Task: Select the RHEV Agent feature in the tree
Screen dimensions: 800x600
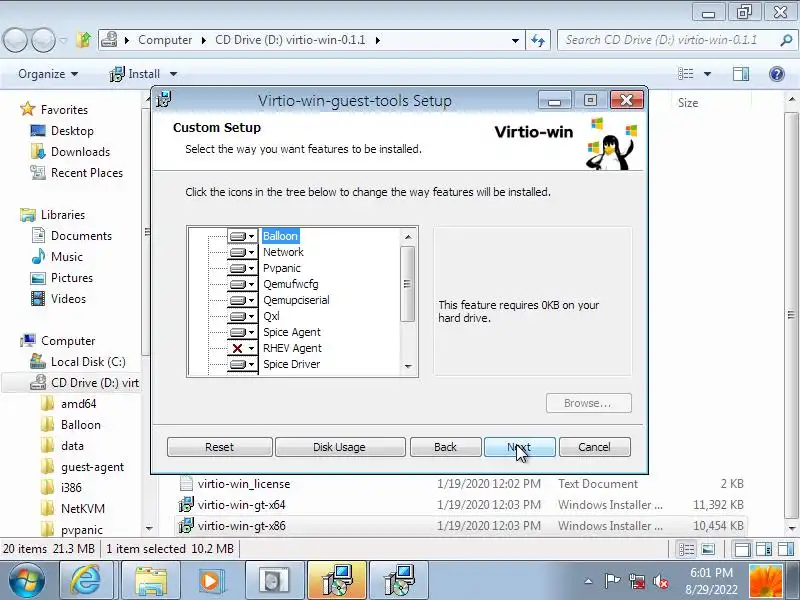Action: point(292,348)
